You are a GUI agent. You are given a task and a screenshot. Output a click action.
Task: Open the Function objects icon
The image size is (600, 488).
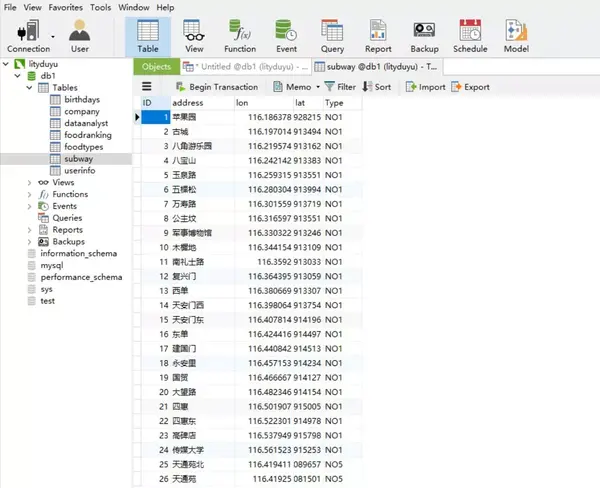(x=240, y=36)
